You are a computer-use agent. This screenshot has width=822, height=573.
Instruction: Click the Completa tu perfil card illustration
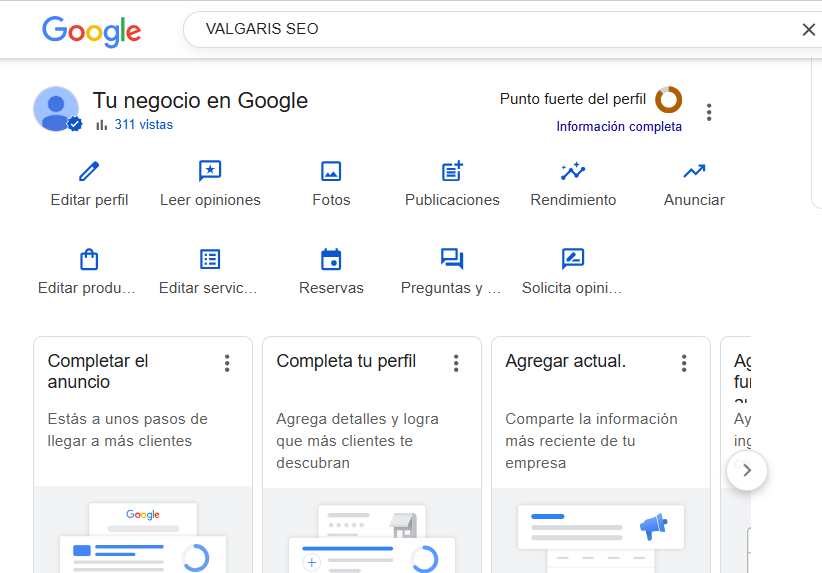pos(372,531)
